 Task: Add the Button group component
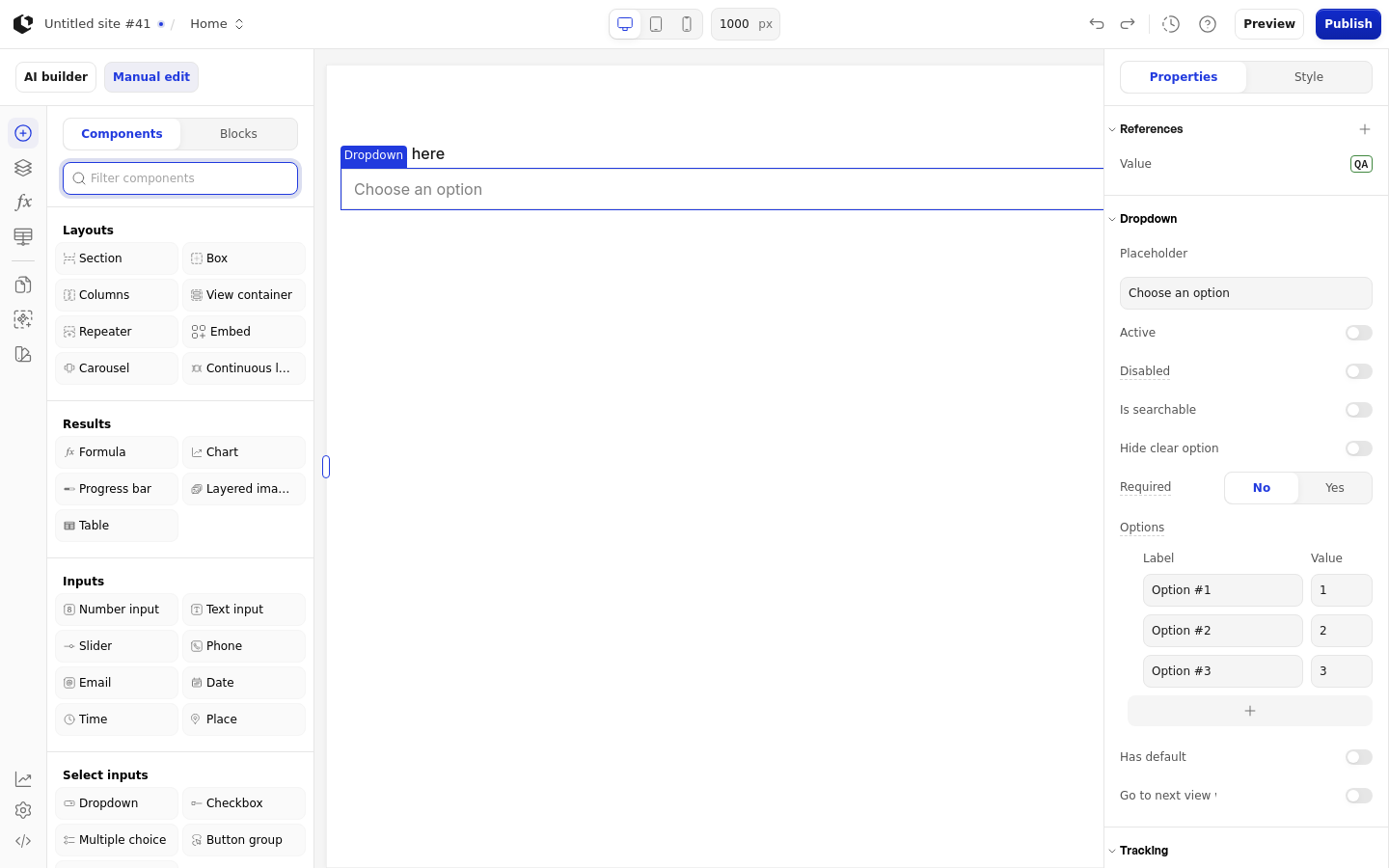click(x=244, y=840)
